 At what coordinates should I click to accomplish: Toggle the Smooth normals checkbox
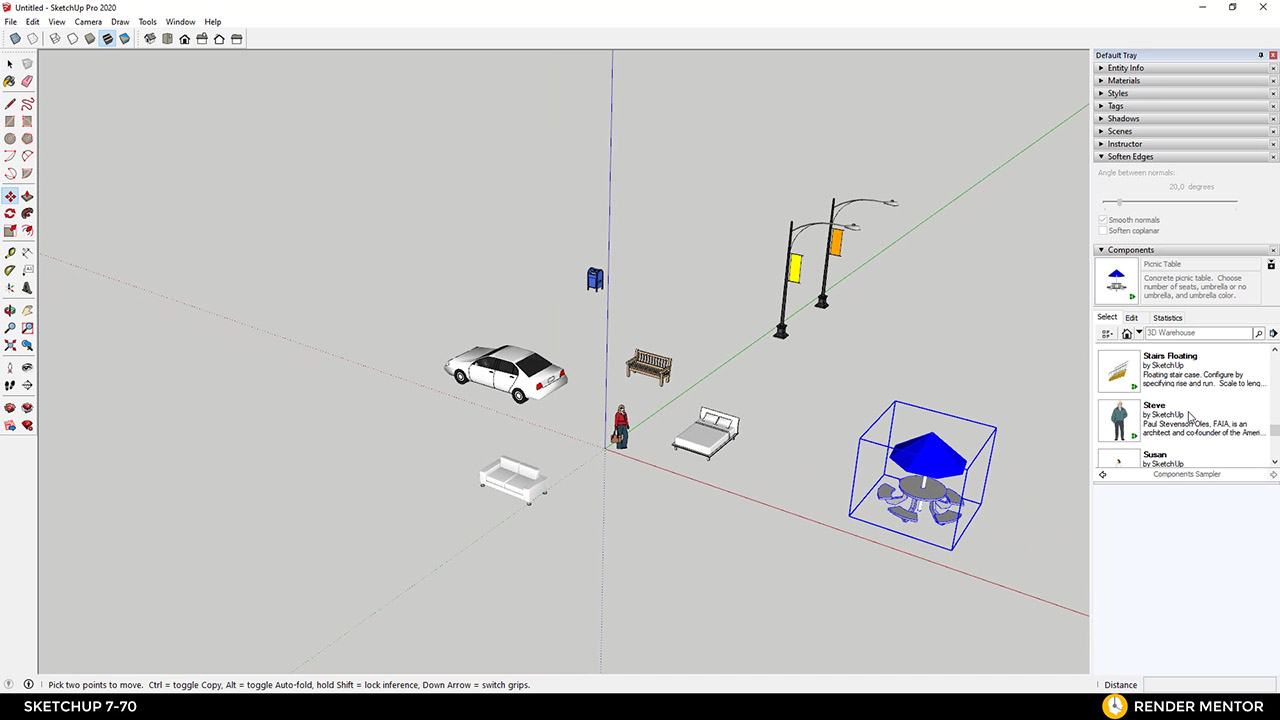click(x=1102, y=219)
